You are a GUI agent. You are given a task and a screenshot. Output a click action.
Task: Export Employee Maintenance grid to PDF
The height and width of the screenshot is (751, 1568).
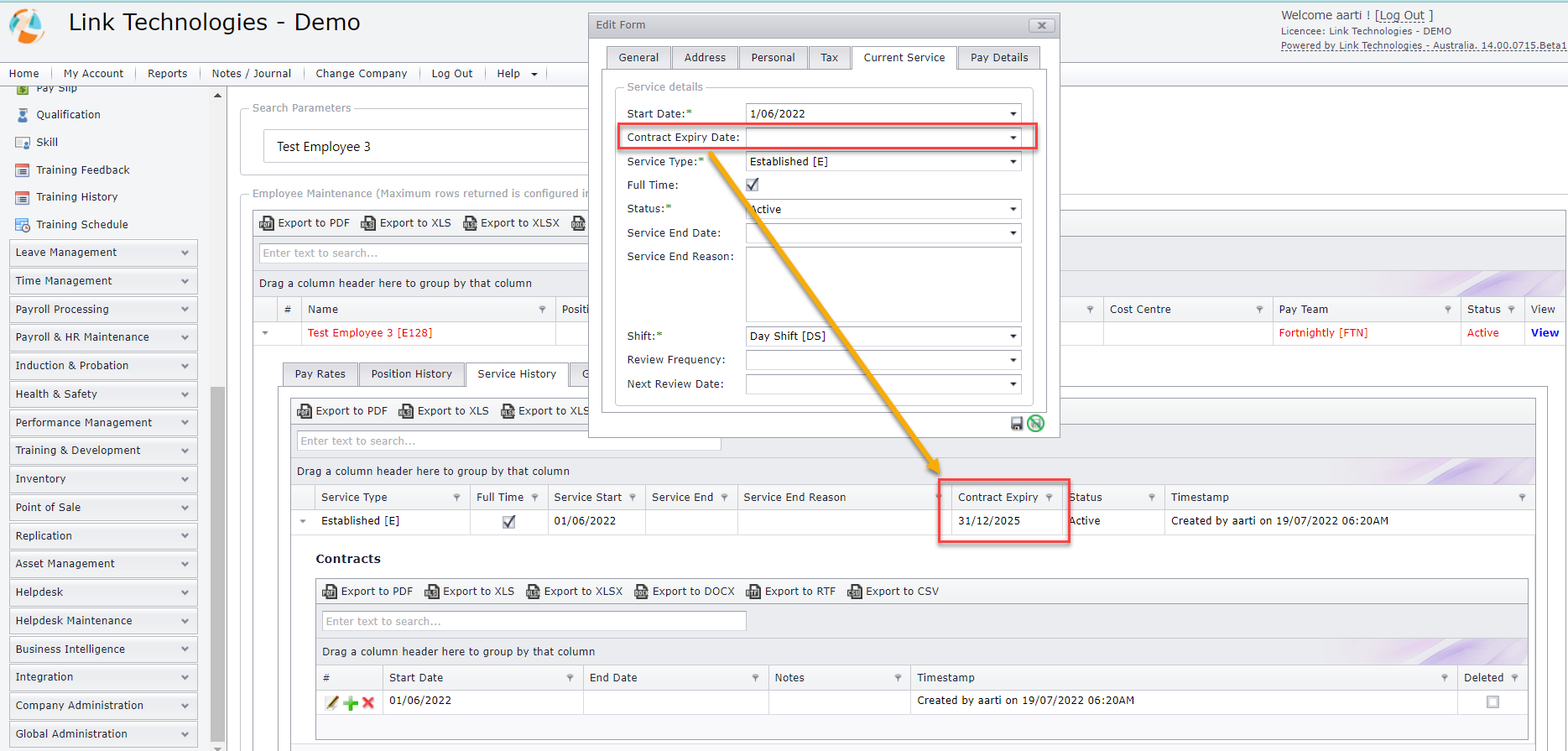click(x=305, y=223)
